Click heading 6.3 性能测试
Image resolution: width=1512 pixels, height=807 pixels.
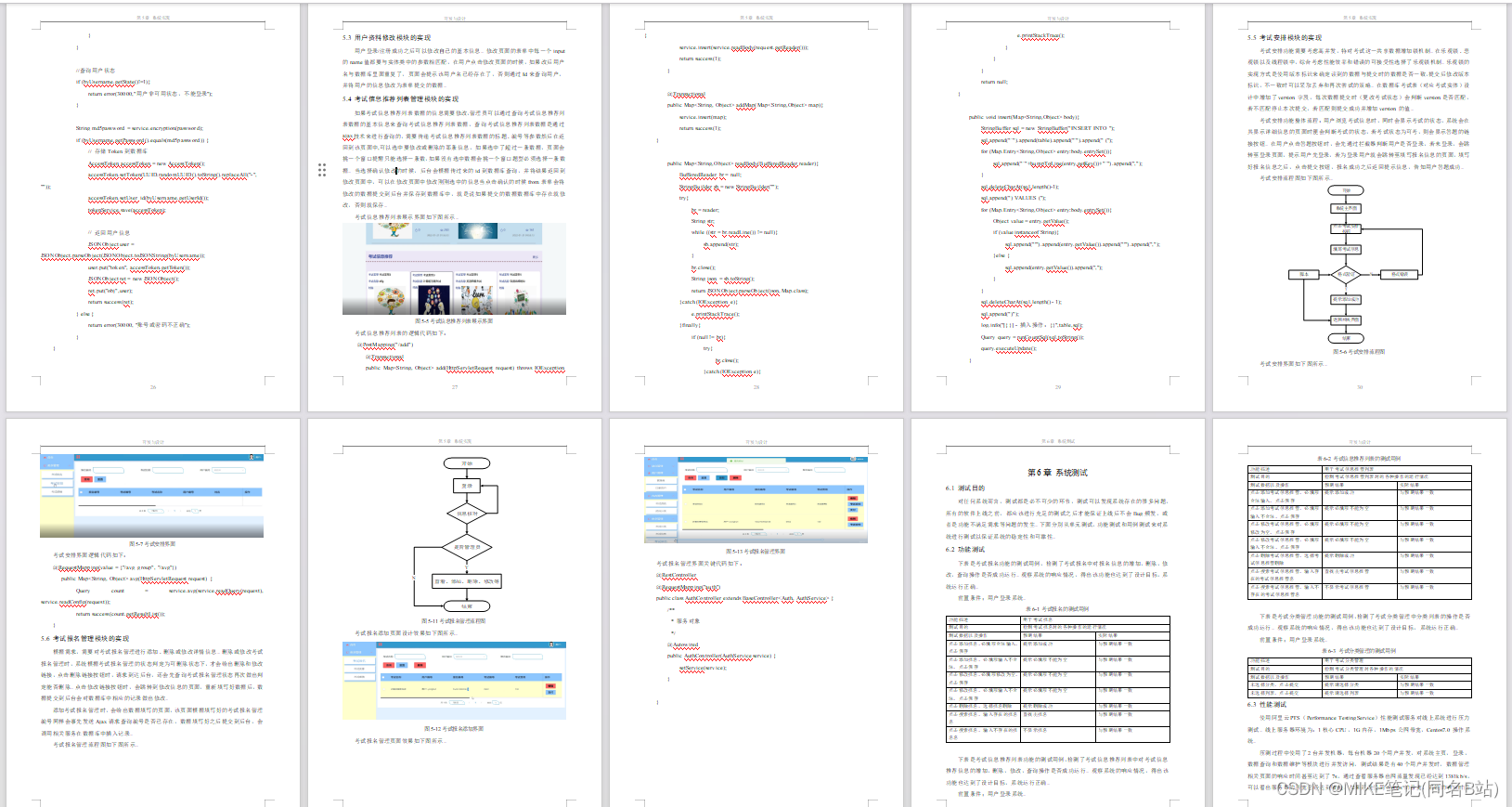[x=1267, y=705]
